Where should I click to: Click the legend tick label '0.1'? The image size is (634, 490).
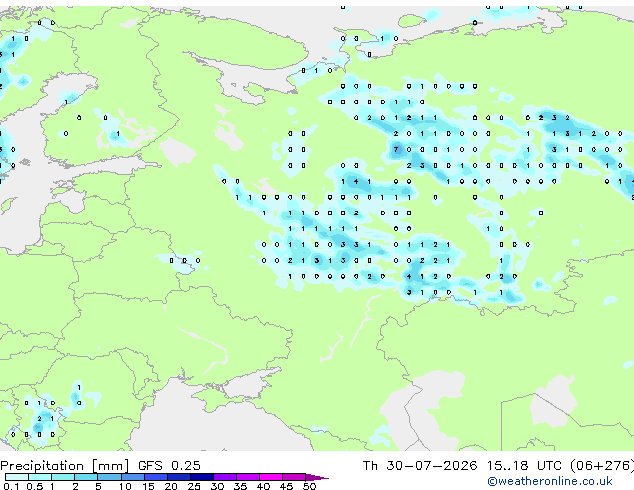(11, 486)
